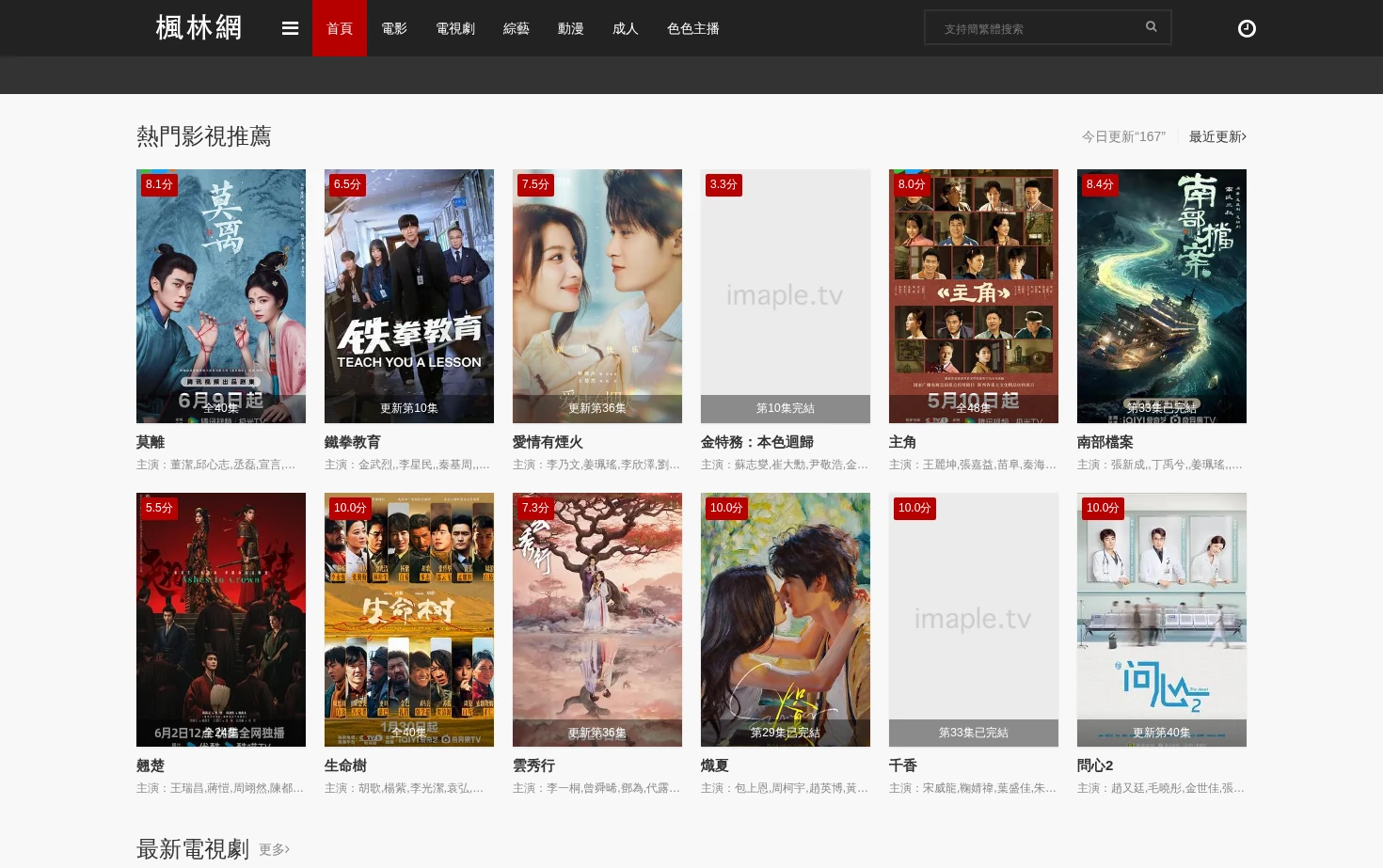Click the 8.4分 rating badge on 南部檔案
The image size is (1383, 868).
click(x=1100, y=184)
